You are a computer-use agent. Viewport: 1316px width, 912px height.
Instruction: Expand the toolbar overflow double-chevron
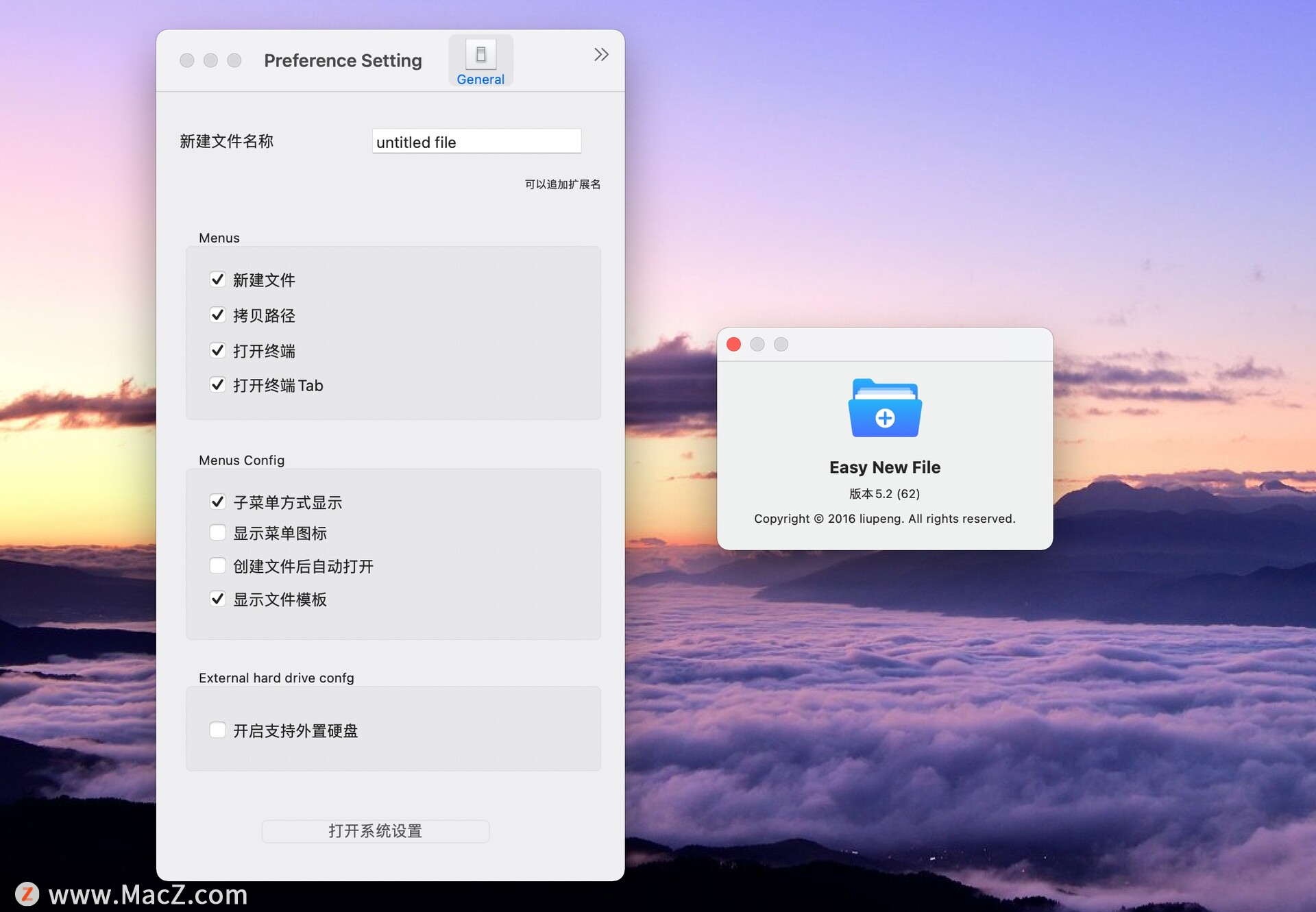(x=601, y=55)
